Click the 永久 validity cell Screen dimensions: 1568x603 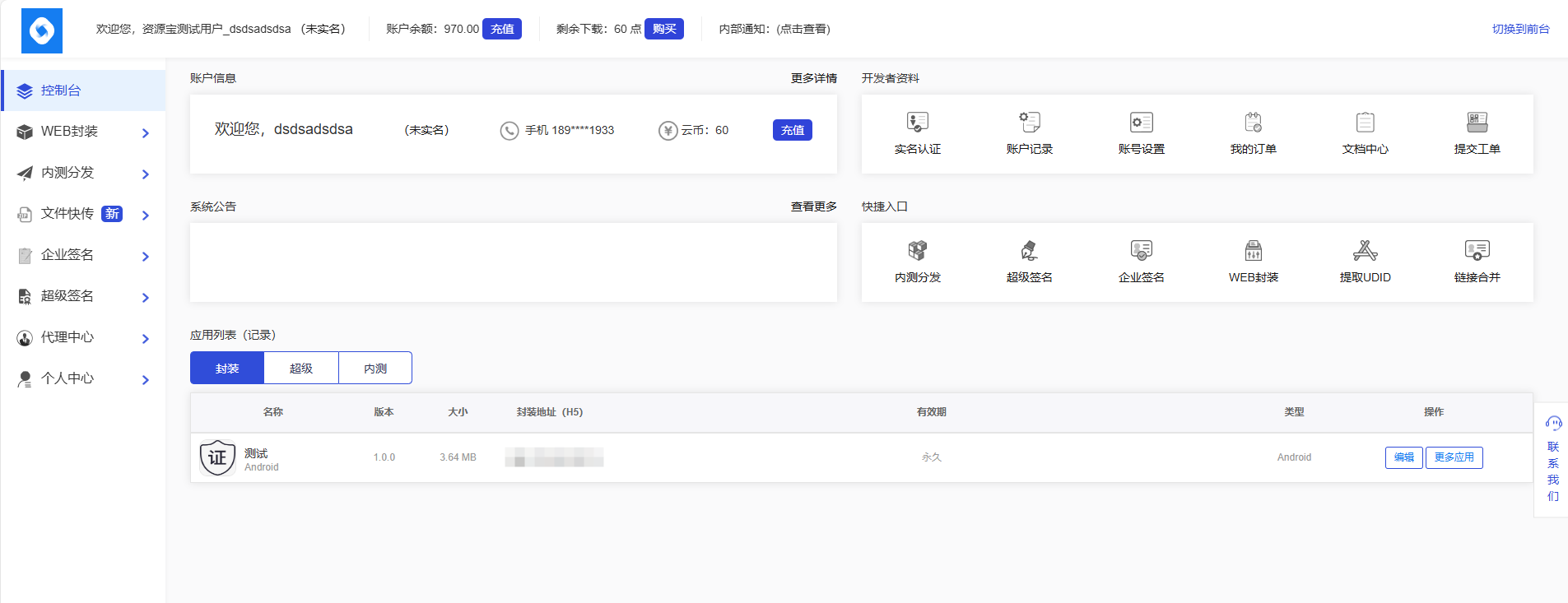(932, 457)
